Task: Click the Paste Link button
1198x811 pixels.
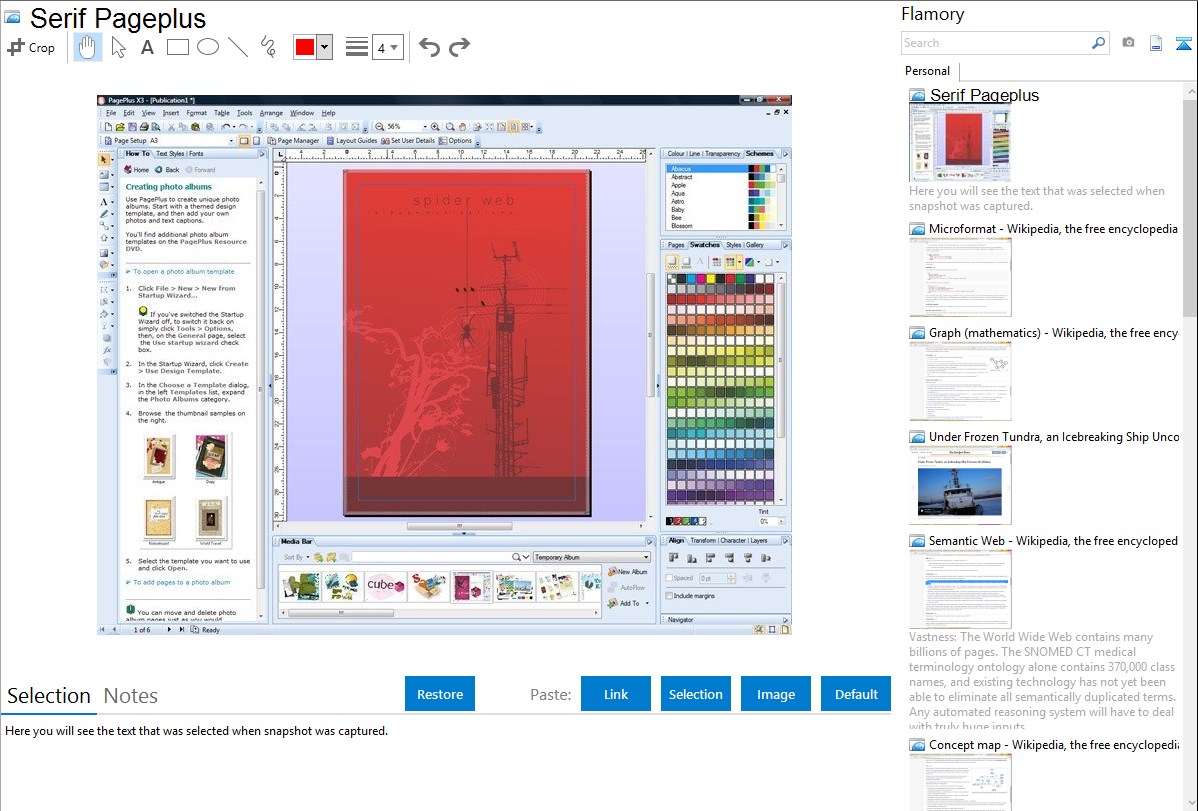Action: click(x=616, y=694)
